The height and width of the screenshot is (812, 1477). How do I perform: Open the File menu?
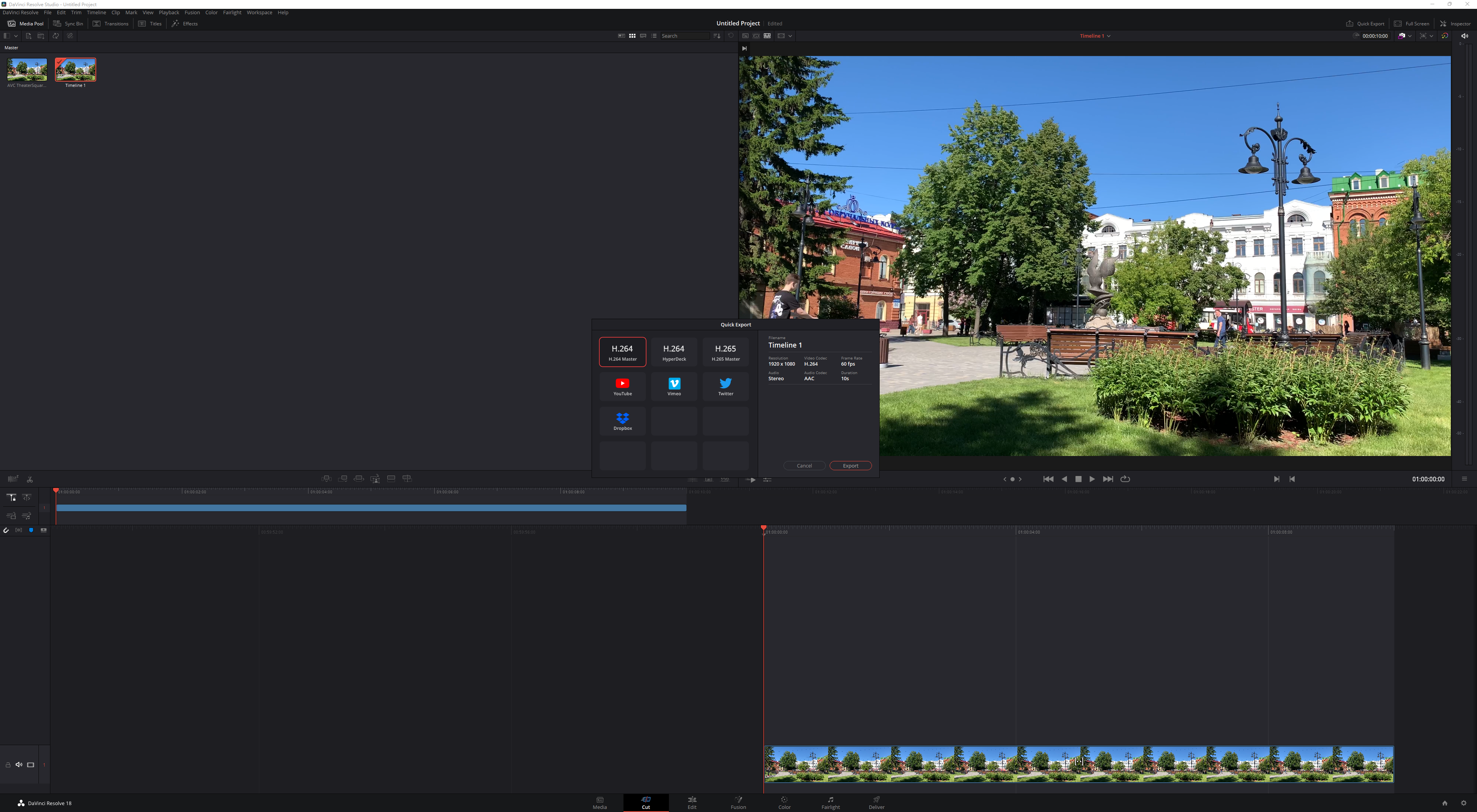(48, 12)
